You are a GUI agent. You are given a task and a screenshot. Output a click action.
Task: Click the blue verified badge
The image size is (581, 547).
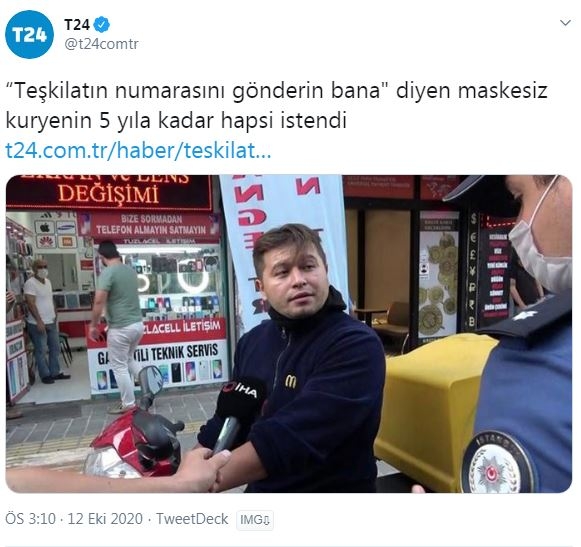(x=101, y=25)
